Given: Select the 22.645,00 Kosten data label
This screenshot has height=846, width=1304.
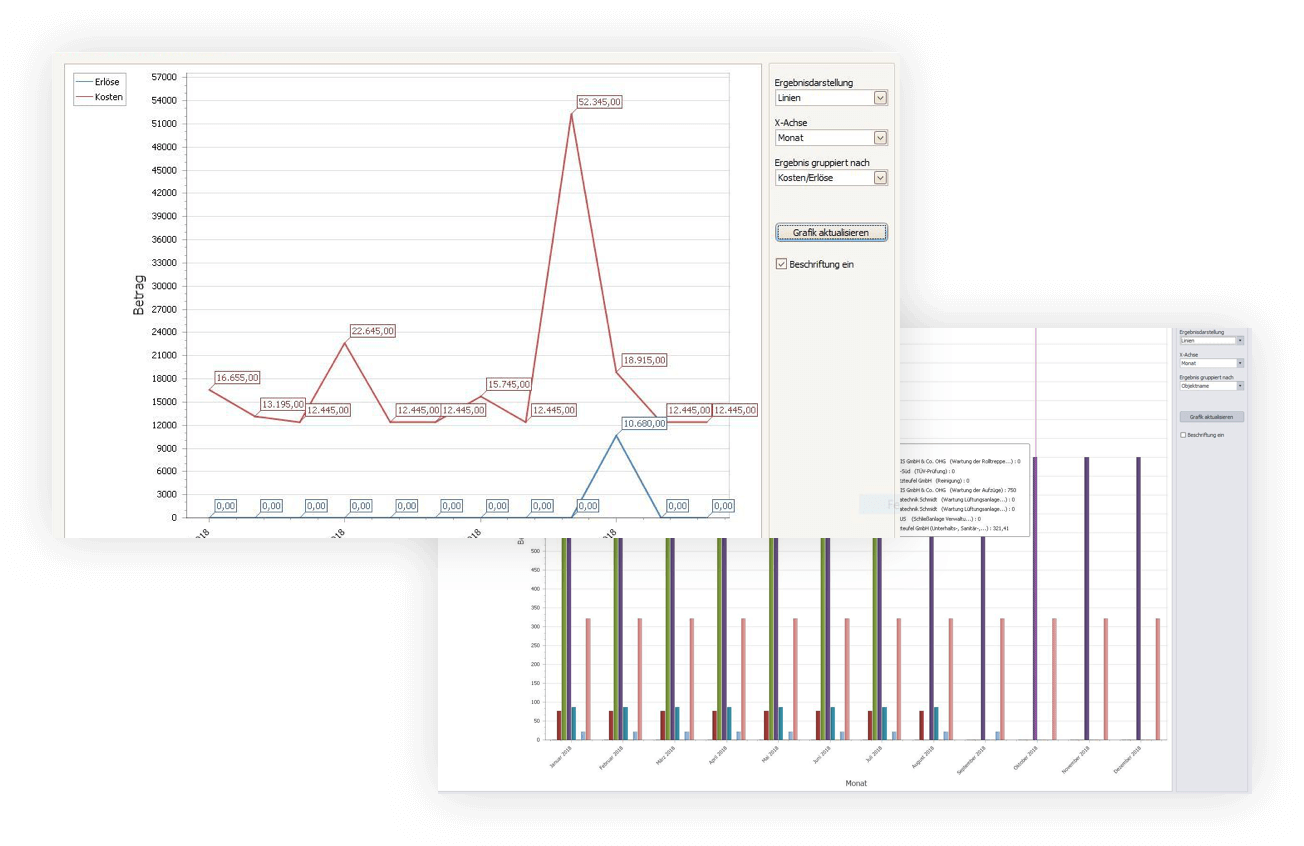Looking at the screenshot, I should (373, 331).
